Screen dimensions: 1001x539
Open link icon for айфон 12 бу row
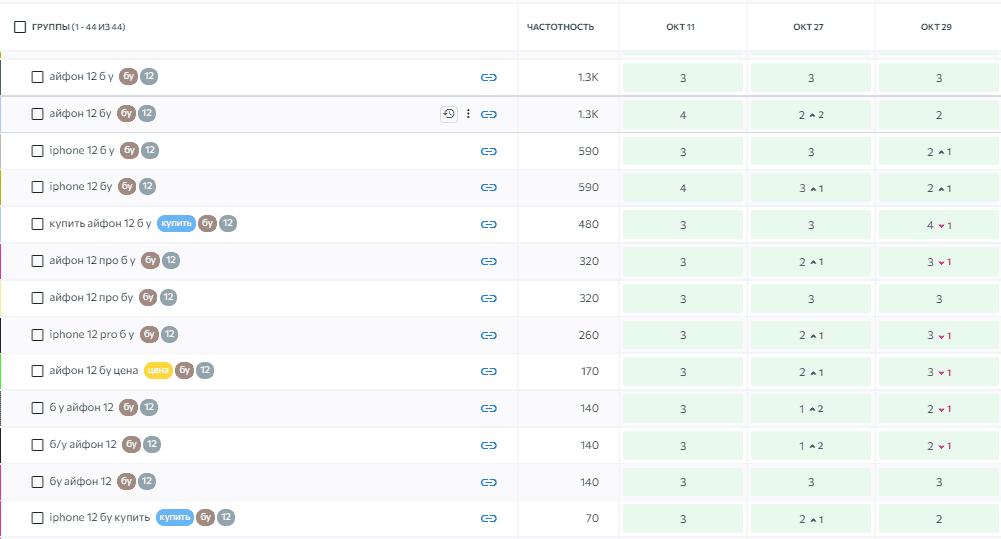pyautogui.click(x=488, y=114)
